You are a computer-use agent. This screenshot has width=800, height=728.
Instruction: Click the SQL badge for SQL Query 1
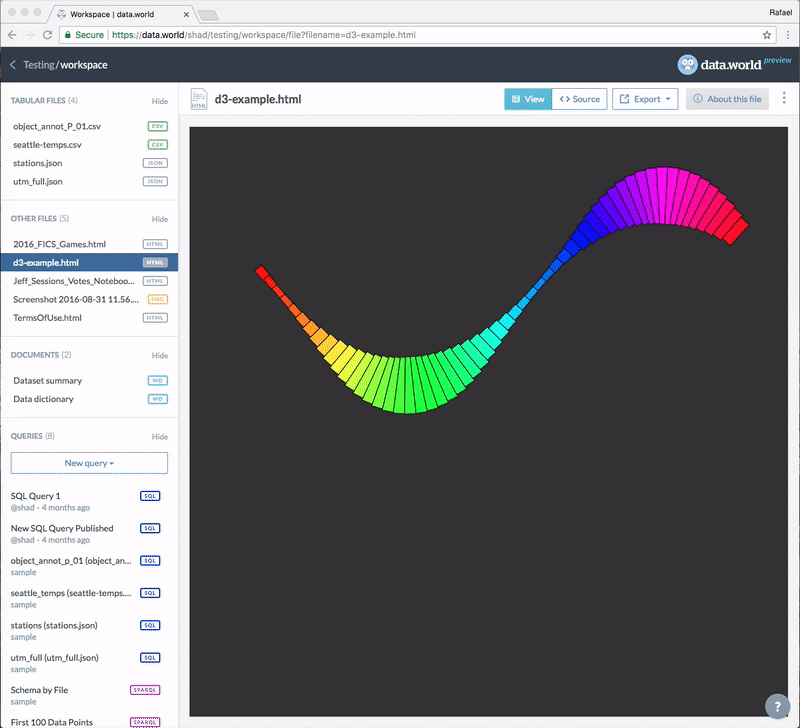tap(150, 496)
